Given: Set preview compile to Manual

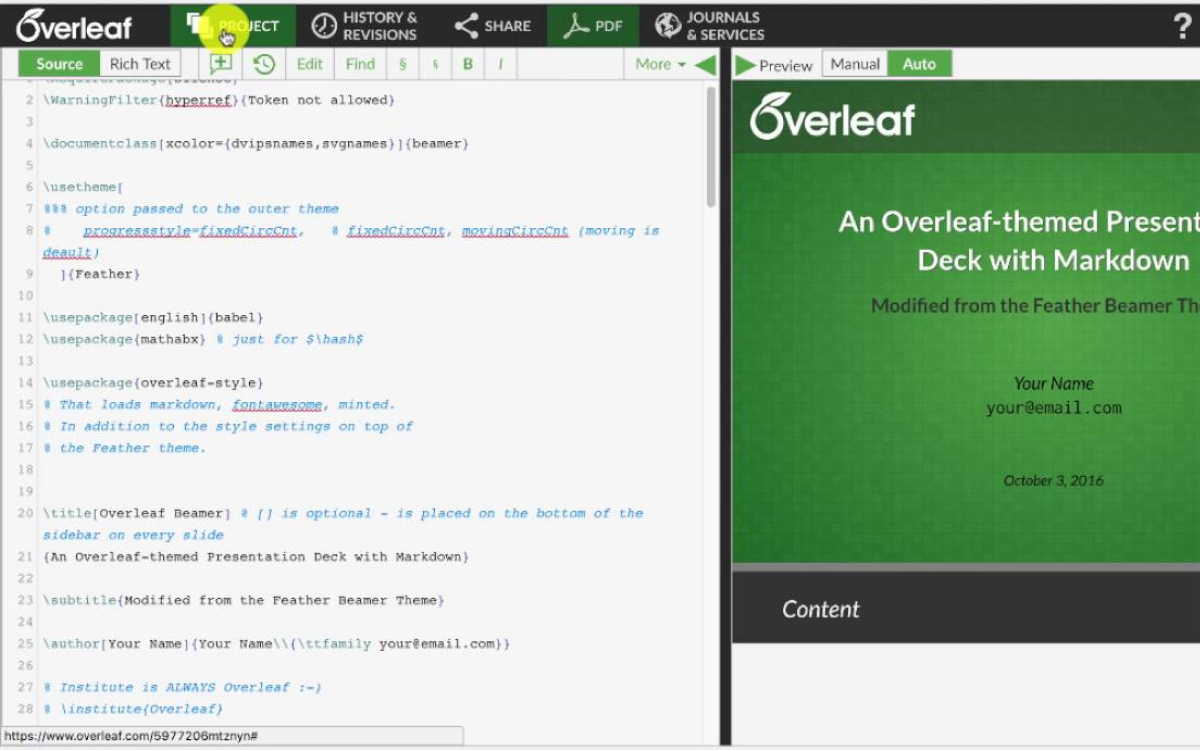Looking at the screenshot, I should point(855,64).
